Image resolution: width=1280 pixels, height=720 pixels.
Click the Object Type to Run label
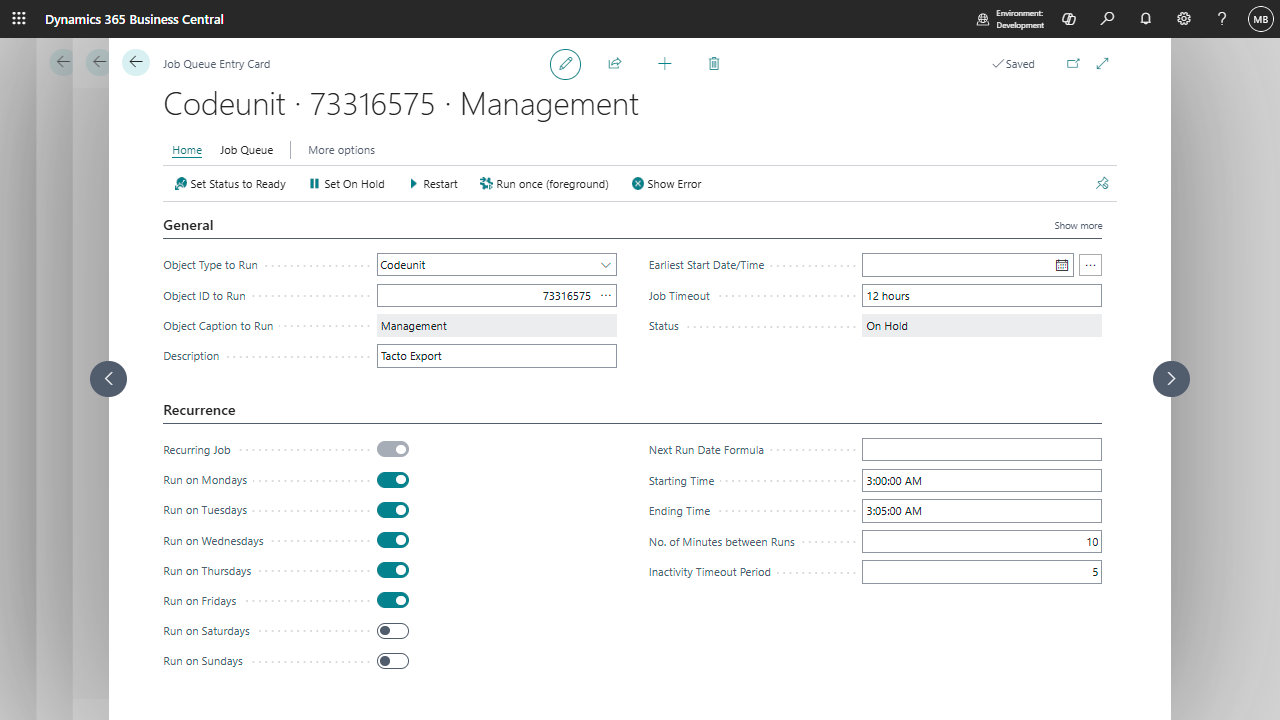(210, 265)
